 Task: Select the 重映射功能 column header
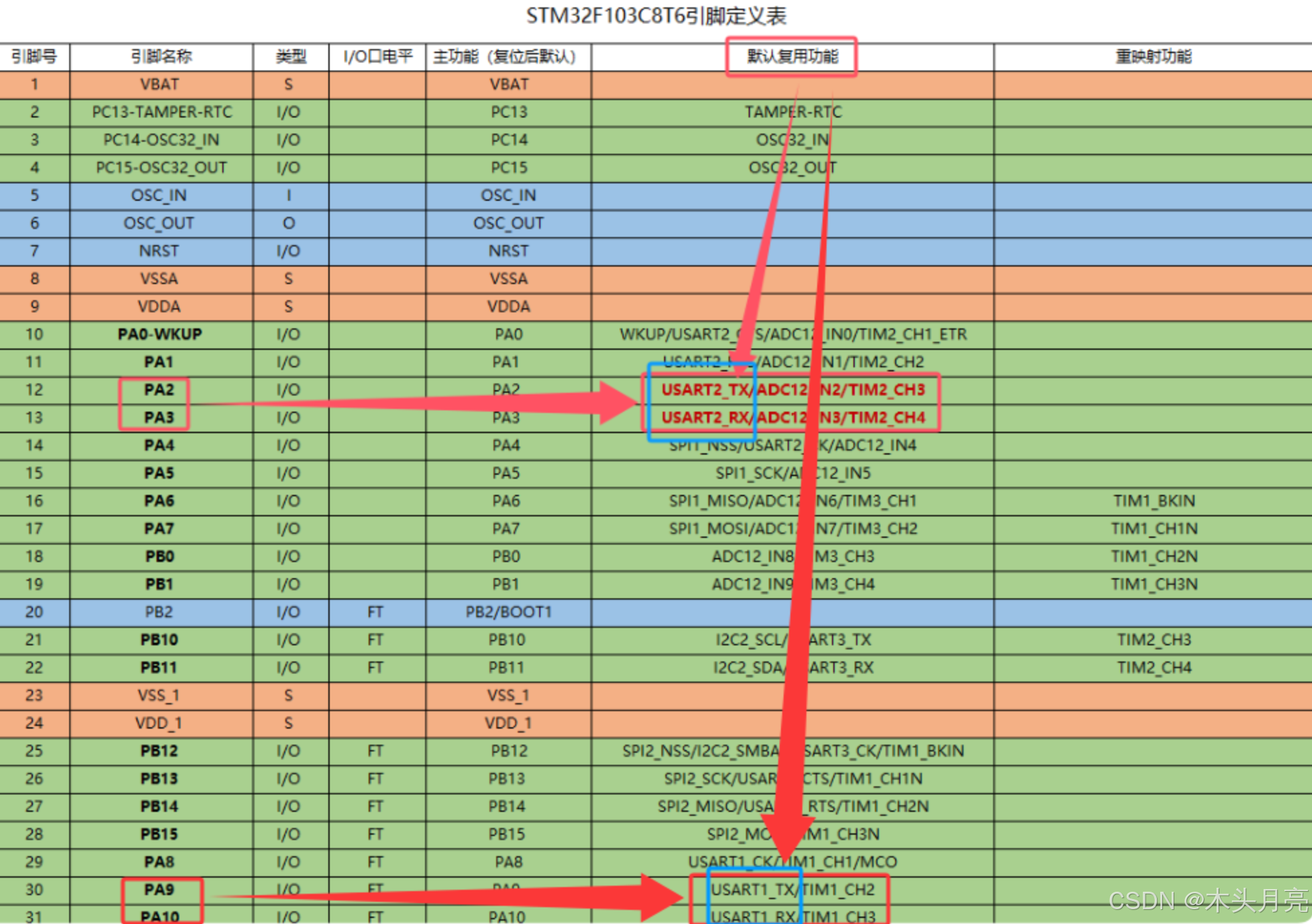point(1153,57)
